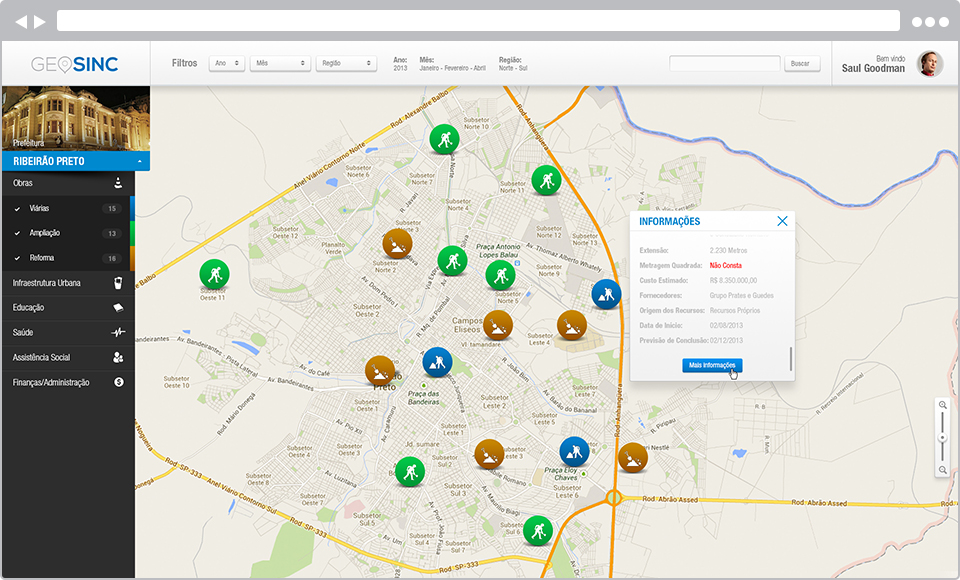The width and height of the screenshot is (960, 580).
Task: Click blue marker above Praça Eloy Chaves
Action: (574, 451)
